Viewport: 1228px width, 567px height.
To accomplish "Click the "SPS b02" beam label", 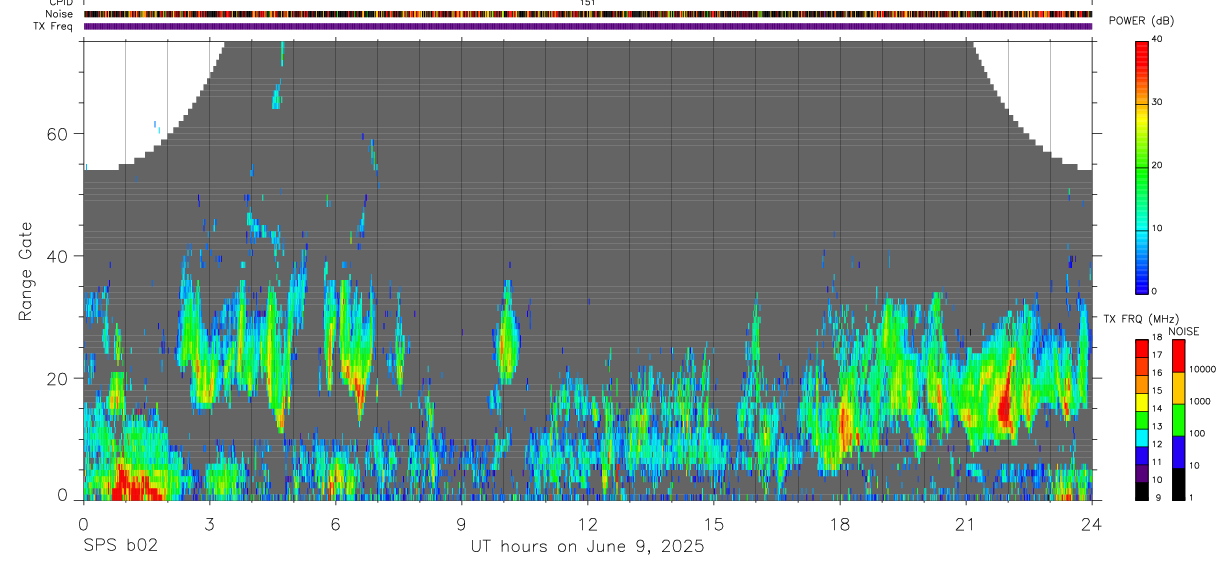I will point(120,547).
